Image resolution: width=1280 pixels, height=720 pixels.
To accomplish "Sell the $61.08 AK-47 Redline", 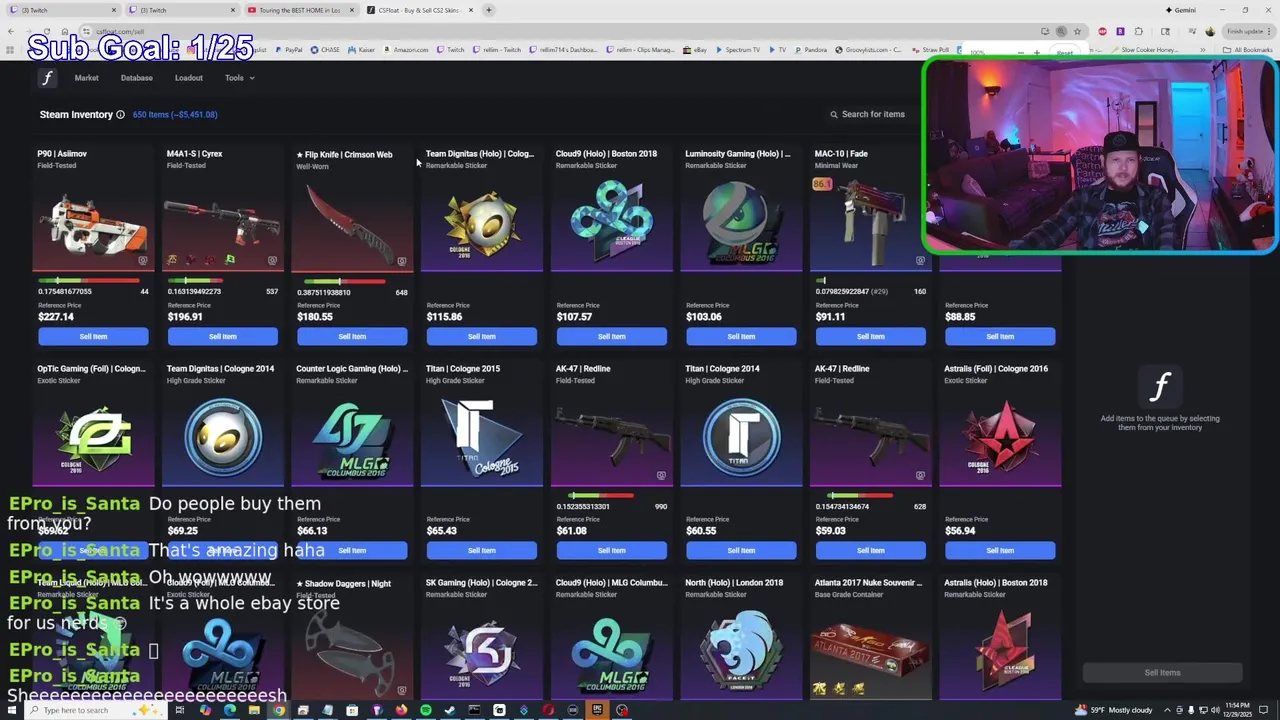I will coord(611,550).
